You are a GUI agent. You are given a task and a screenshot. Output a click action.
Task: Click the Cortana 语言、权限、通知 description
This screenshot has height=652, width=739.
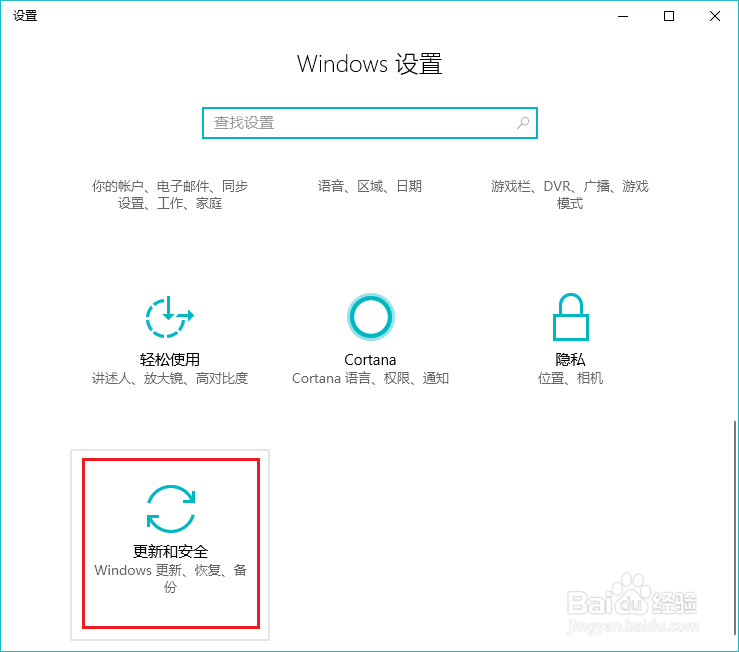point(370,378)
